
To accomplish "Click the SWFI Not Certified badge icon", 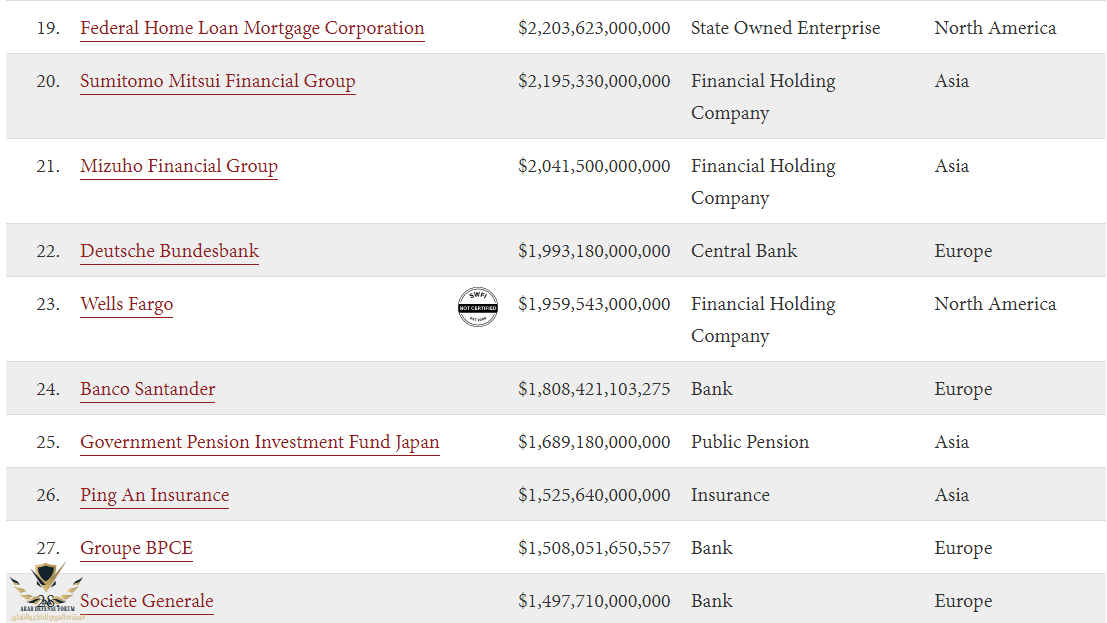I will 478,307.
